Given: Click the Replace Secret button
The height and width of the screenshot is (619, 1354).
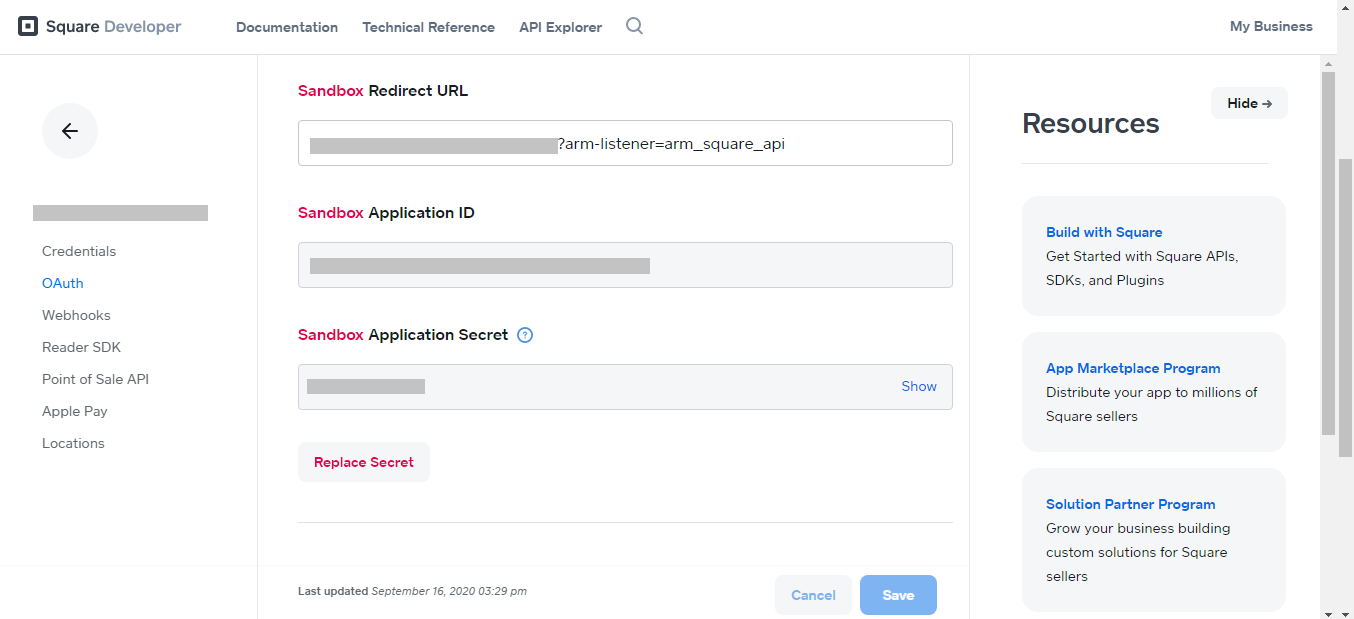Looking at the screenshot, I should click(x=364, y=462).
